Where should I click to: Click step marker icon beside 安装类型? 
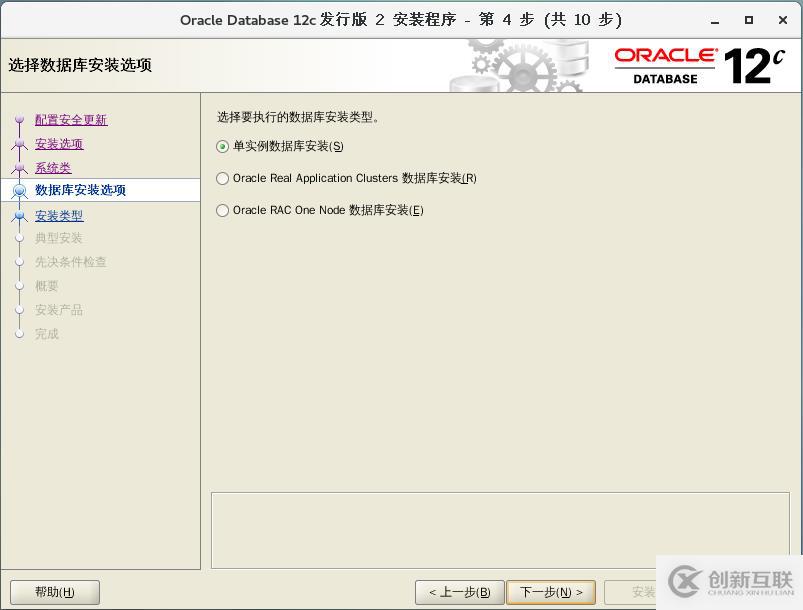(19, 216)
